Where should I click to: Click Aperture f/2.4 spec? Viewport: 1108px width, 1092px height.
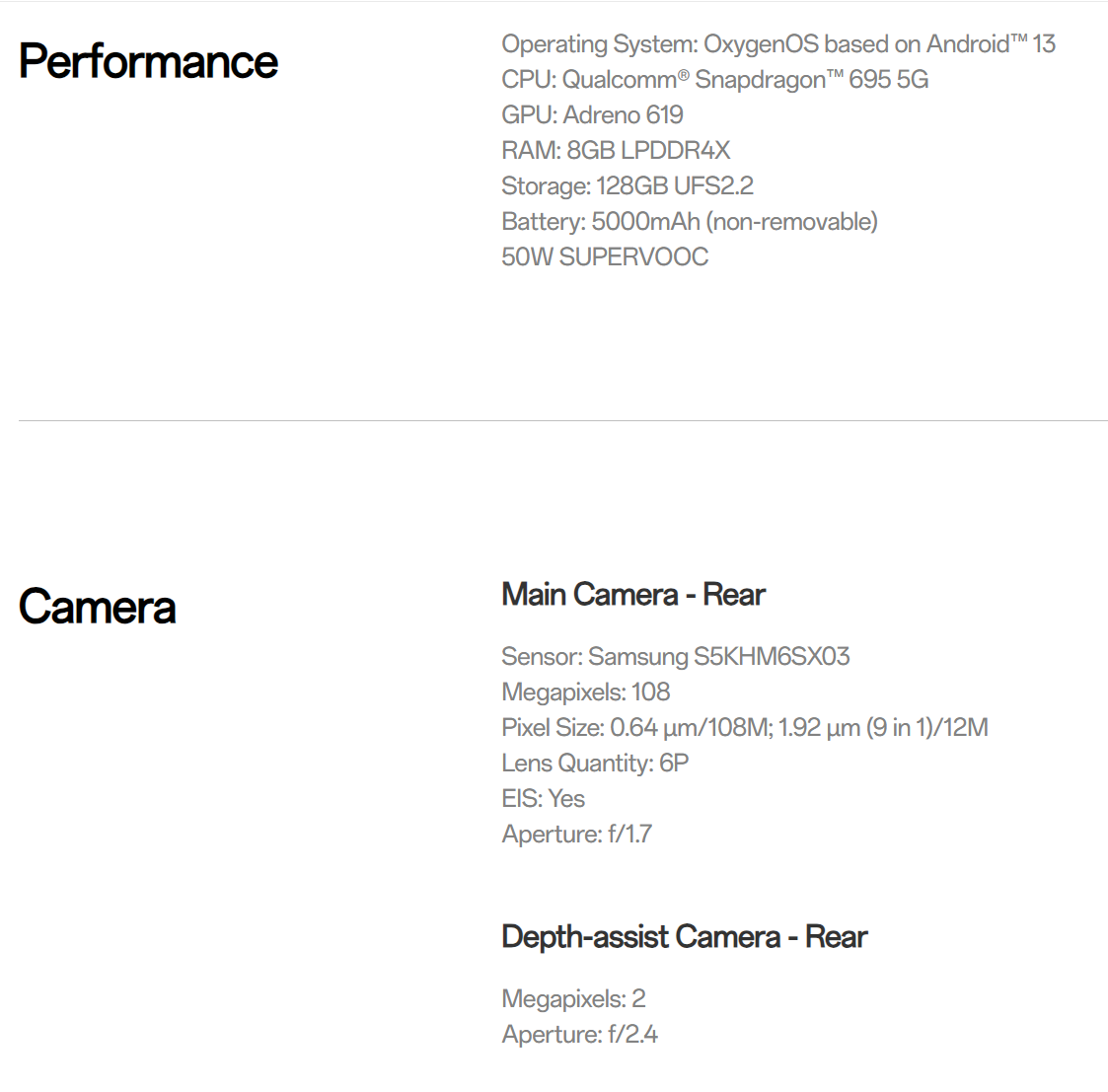579,1034
